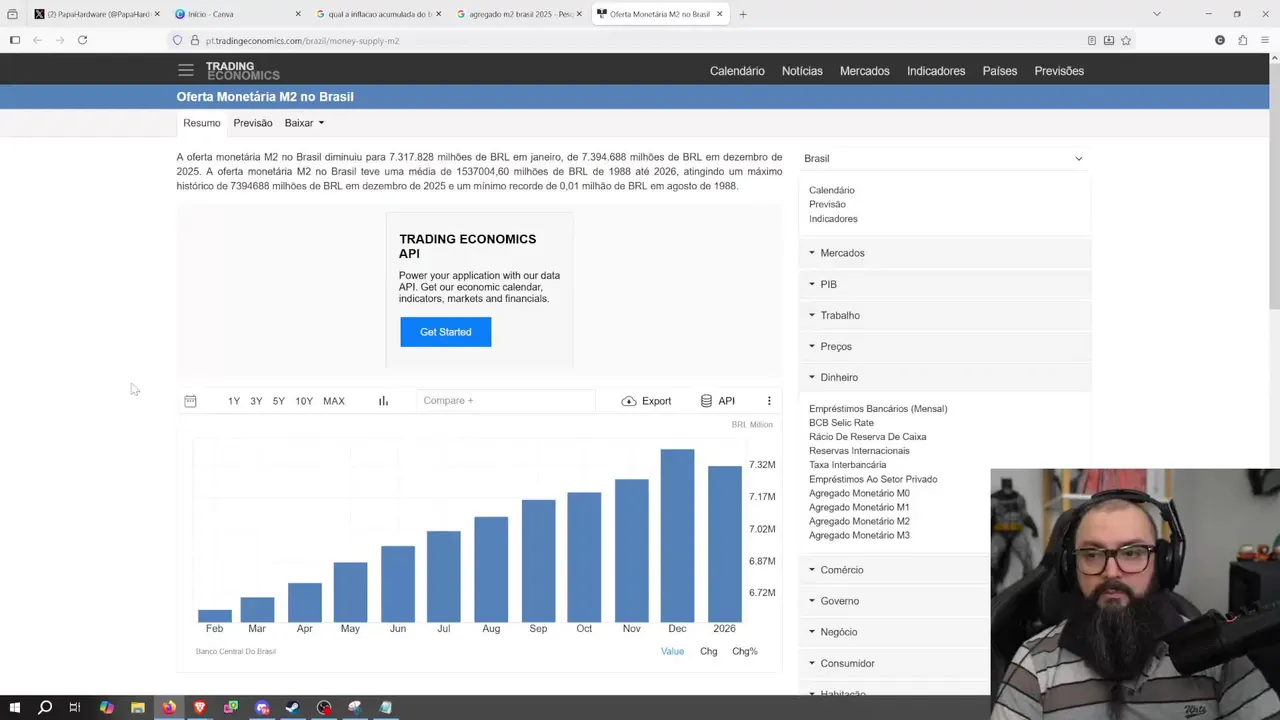The width and height of the screenshot is (1280, 720).
Task: Reload the page in the browser
Action: [x=82, y=40]
